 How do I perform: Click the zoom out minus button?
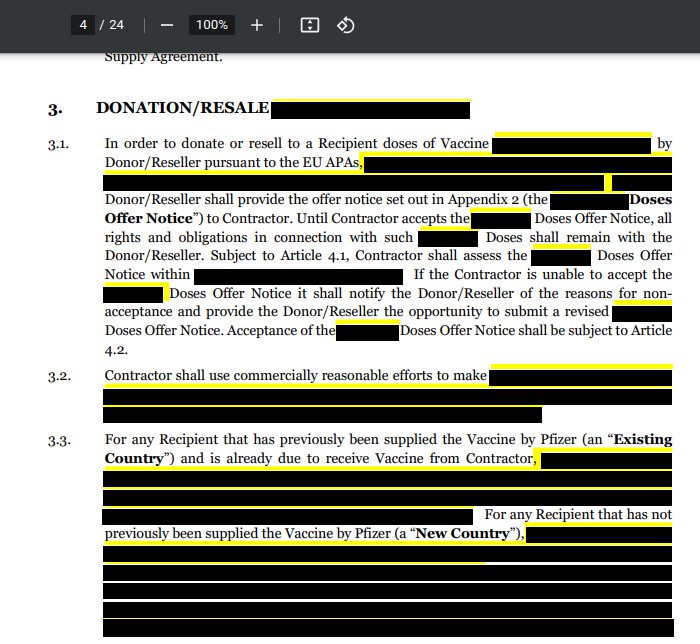pyautogui.click(x=166, y=25)
